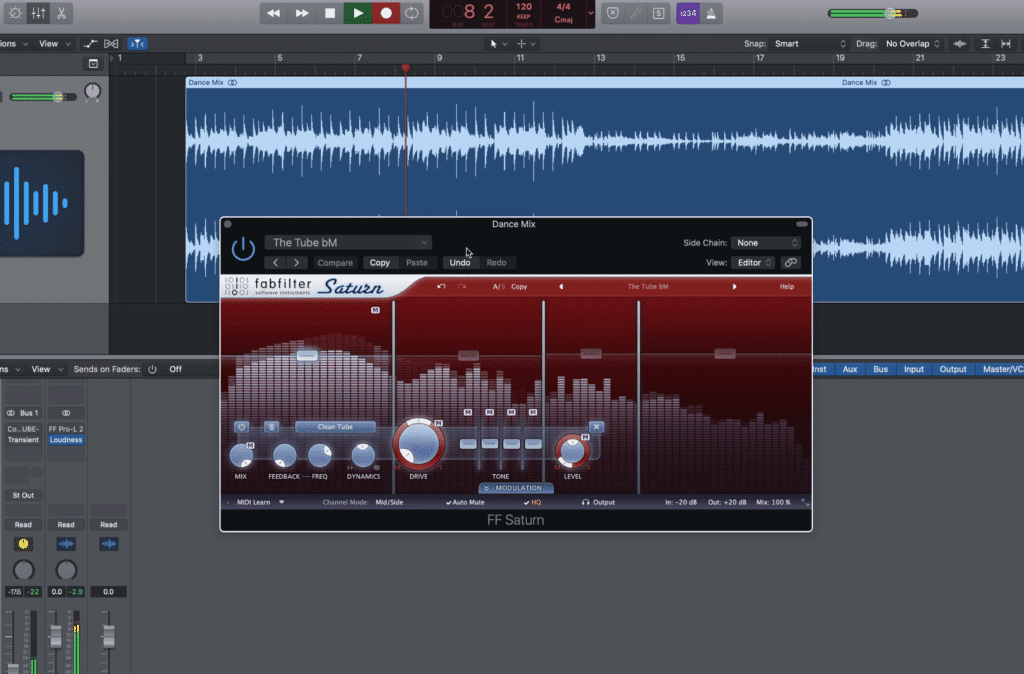
Task: Toggle the Solo S button in control bar
Action: click(658, 13)
